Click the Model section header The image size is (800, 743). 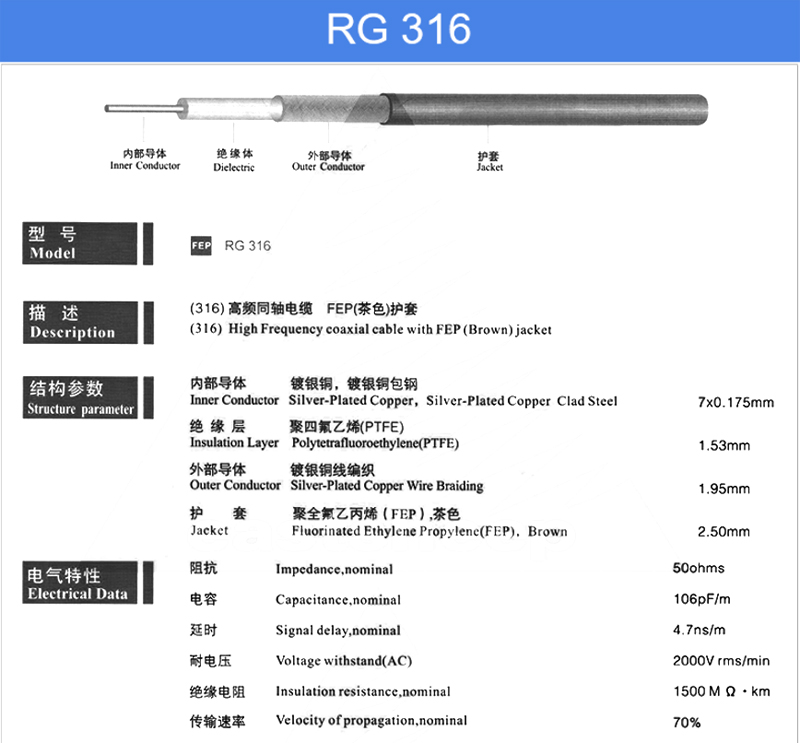(82, 244)
